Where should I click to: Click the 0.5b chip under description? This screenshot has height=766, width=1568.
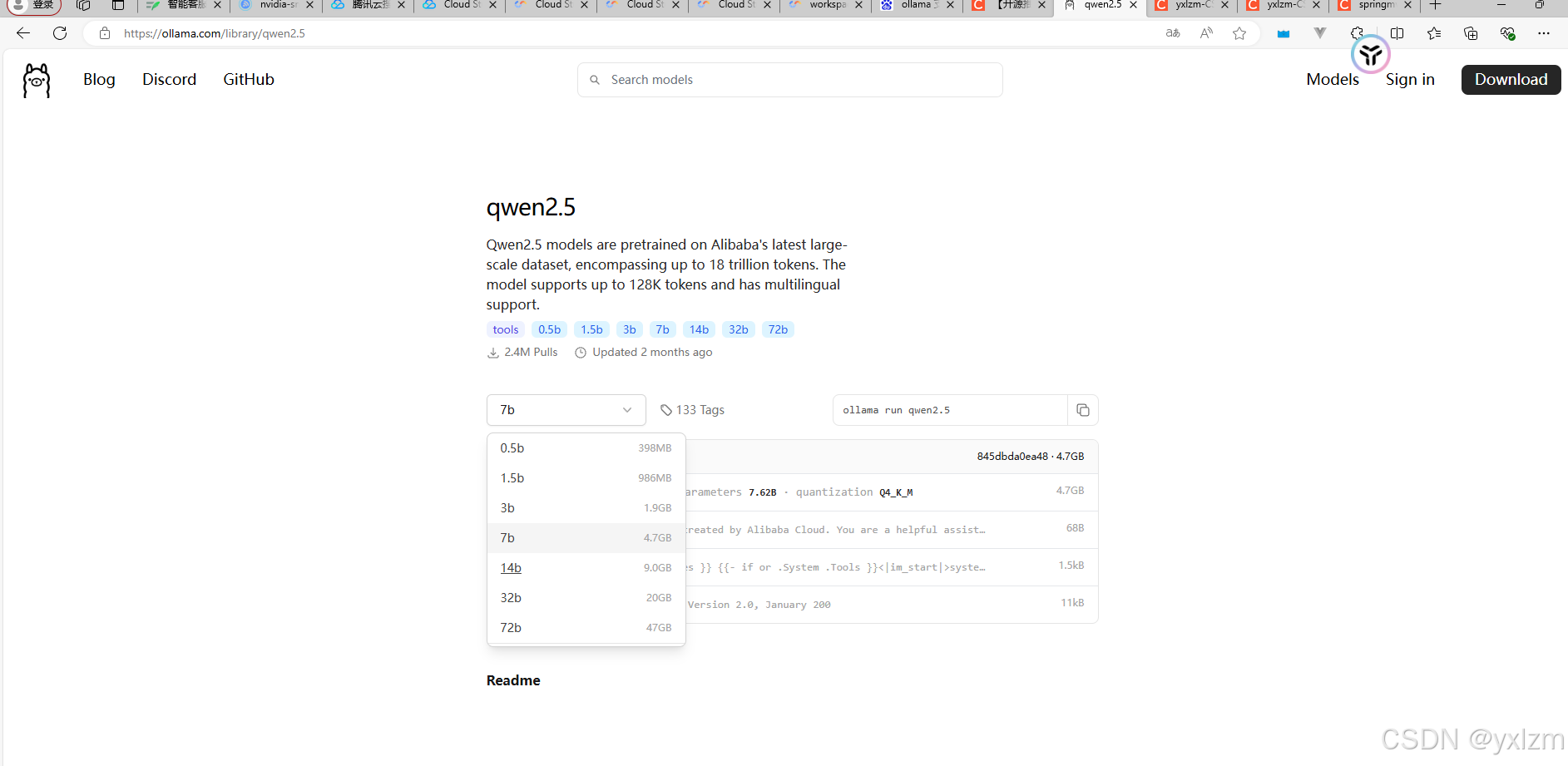549,330
